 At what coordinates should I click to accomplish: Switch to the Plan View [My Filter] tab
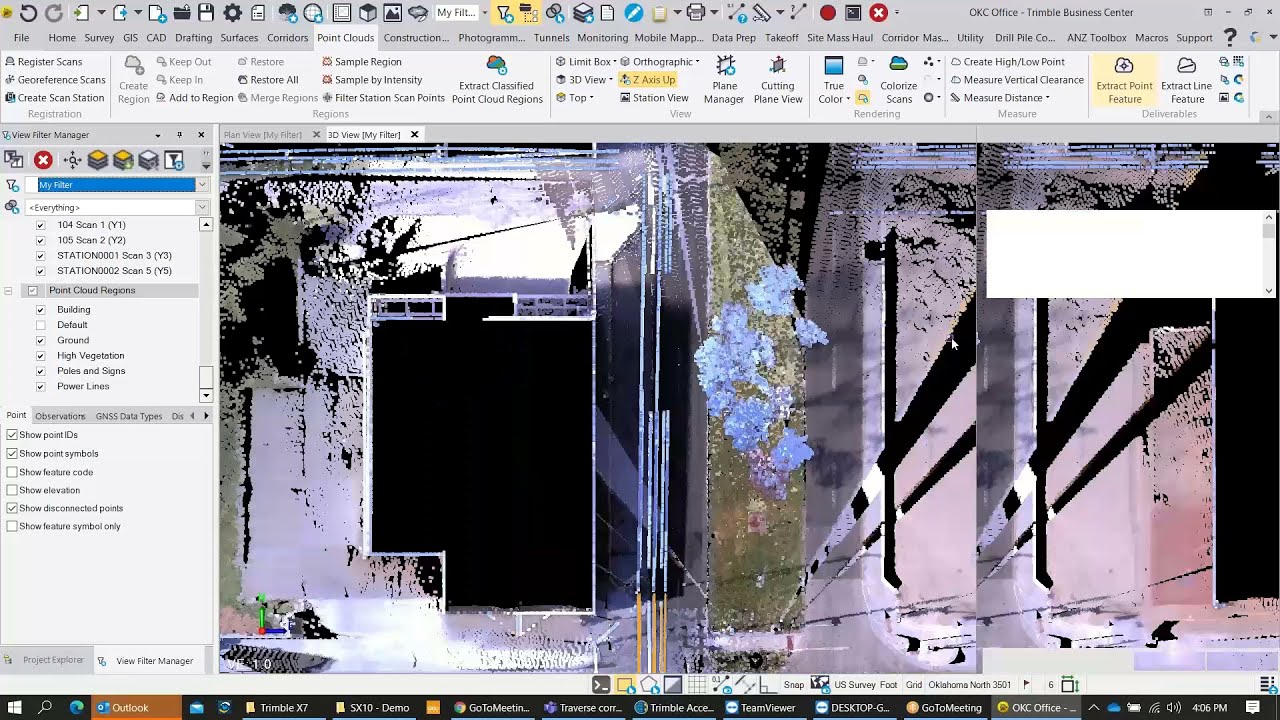point(263,135)
